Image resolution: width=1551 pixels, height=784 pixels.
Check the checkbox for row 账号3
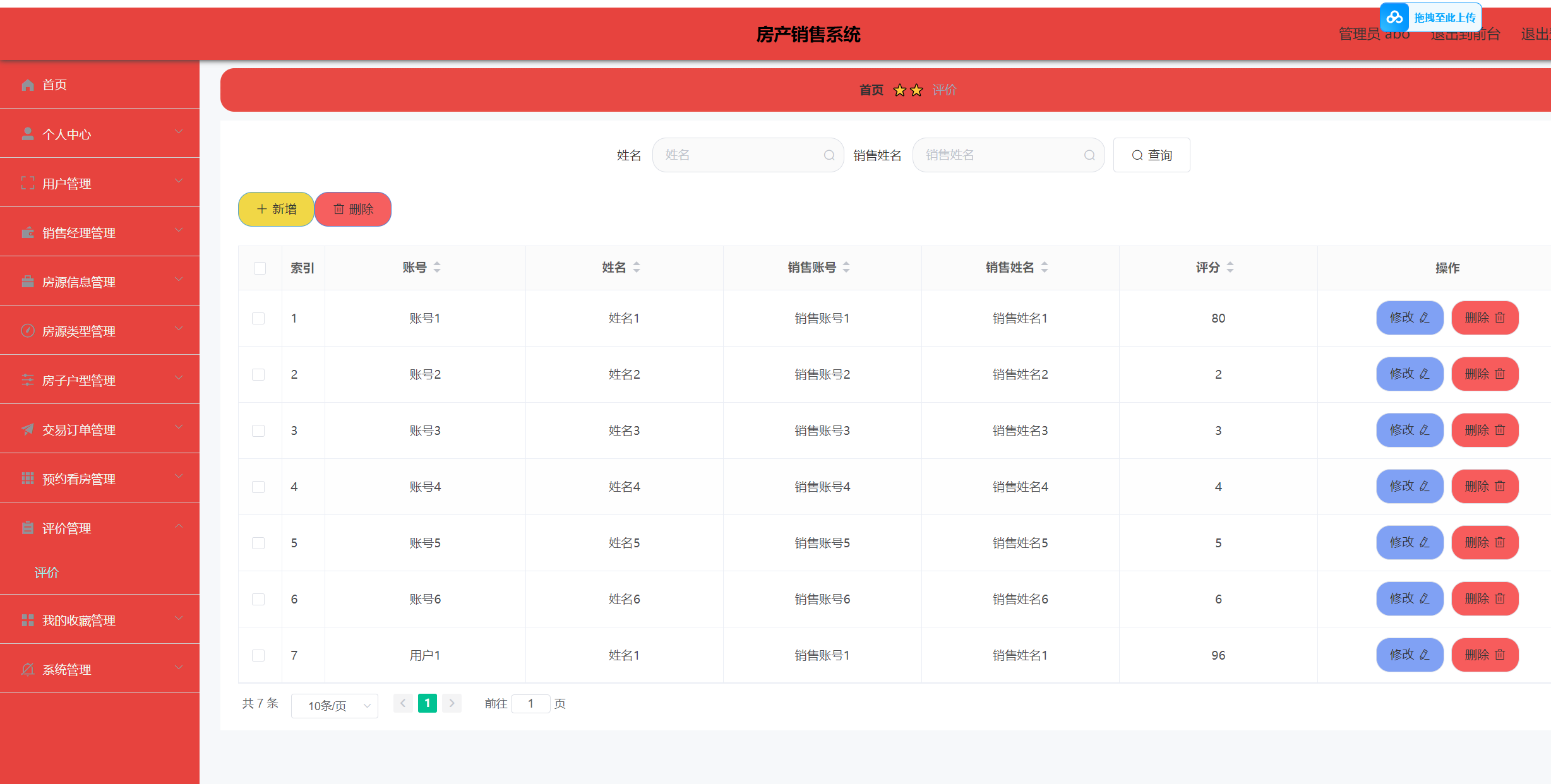(258, 431)
